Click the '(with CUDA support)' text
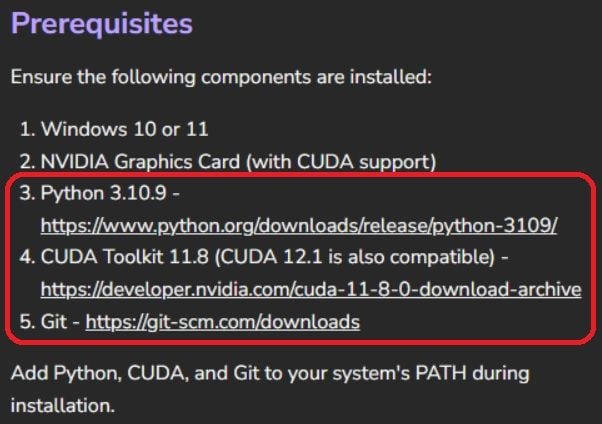The image size is (602, 424). point(341,162)
